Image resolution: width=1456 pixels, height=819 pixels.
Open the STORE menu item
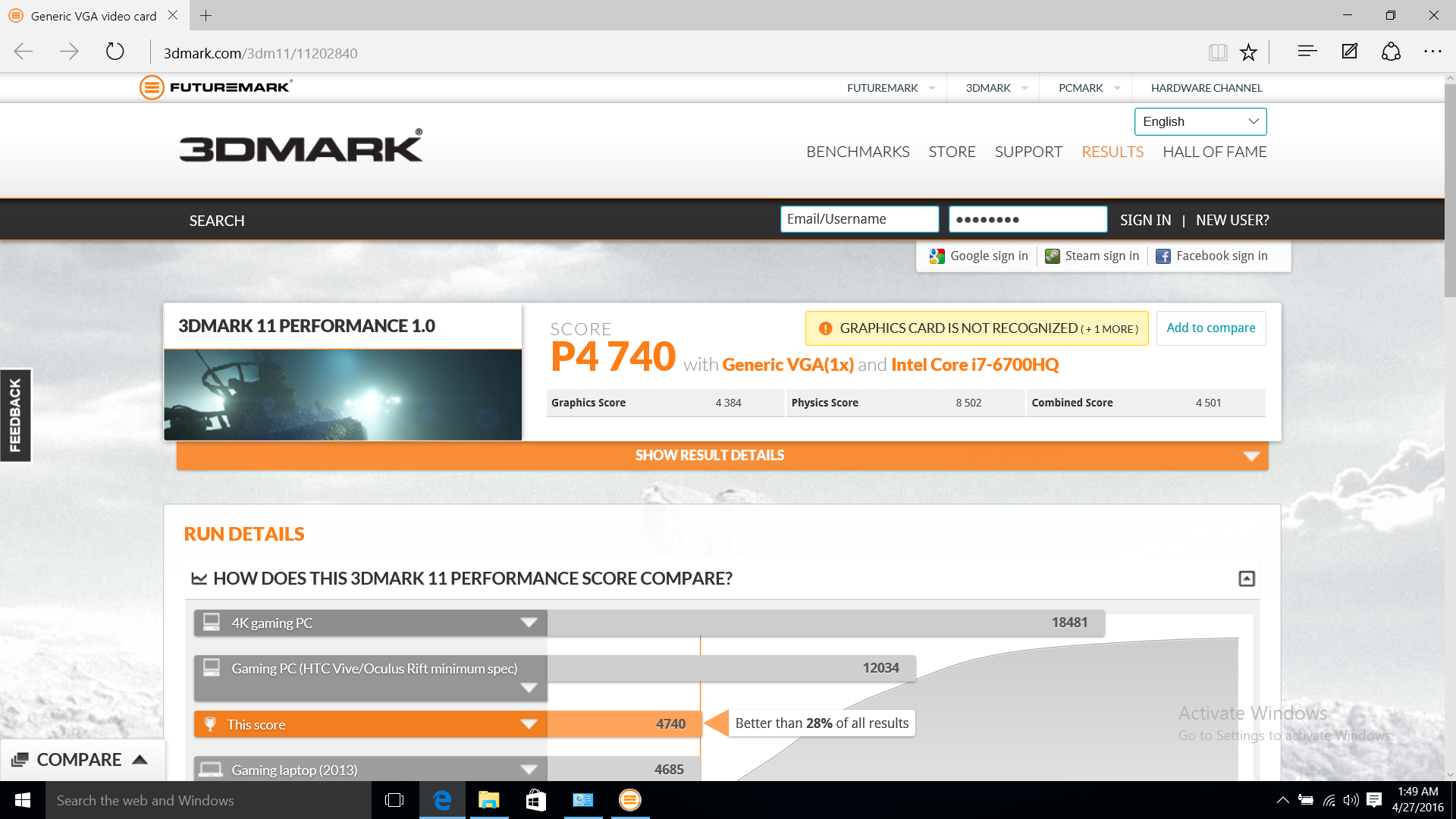[952, 152]
